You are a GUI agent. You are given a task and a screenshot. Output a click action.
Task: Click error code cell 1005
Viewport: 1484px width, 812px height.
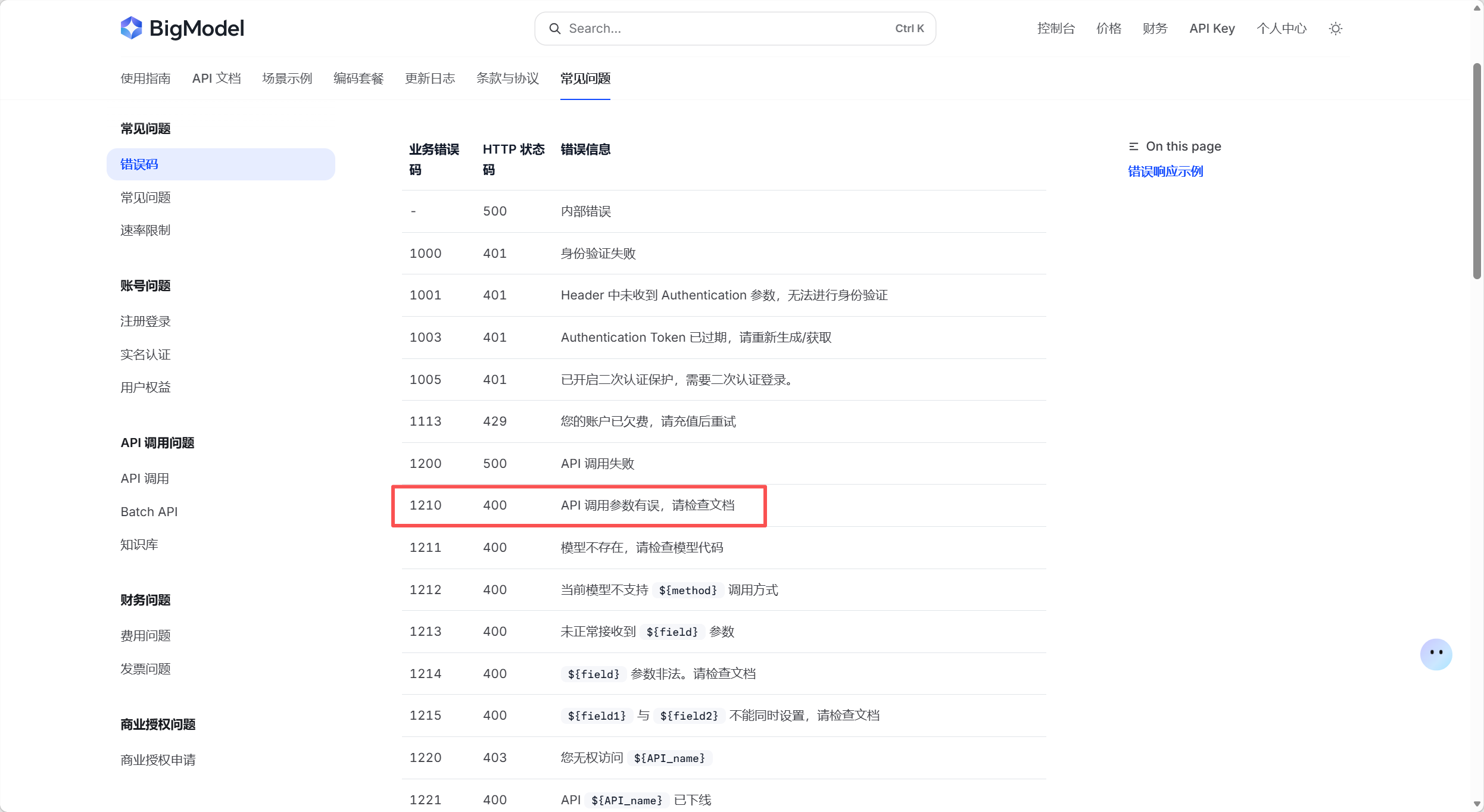[x=425, y=380]
